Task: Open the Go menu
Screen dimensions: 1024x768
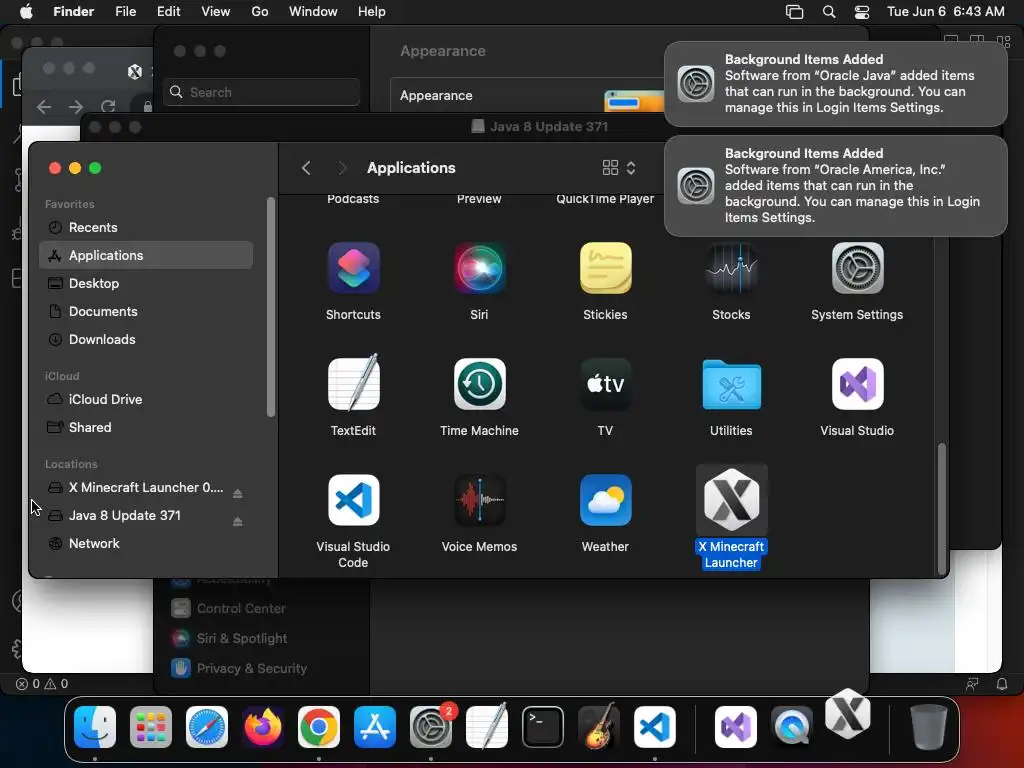Action: [260, 11]
